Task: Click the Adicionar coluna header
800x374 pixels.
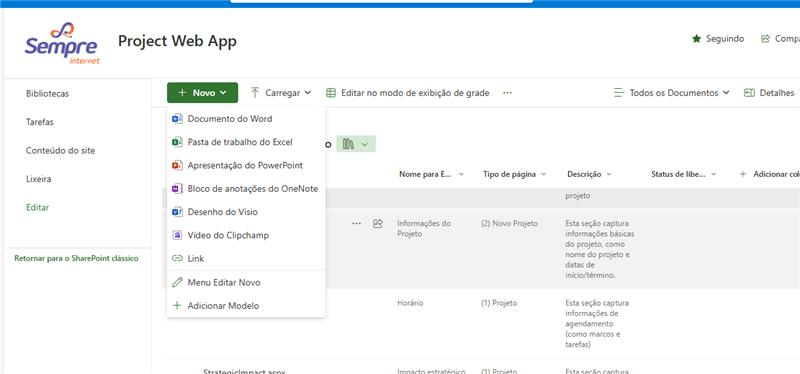Action: click(769, 174)
